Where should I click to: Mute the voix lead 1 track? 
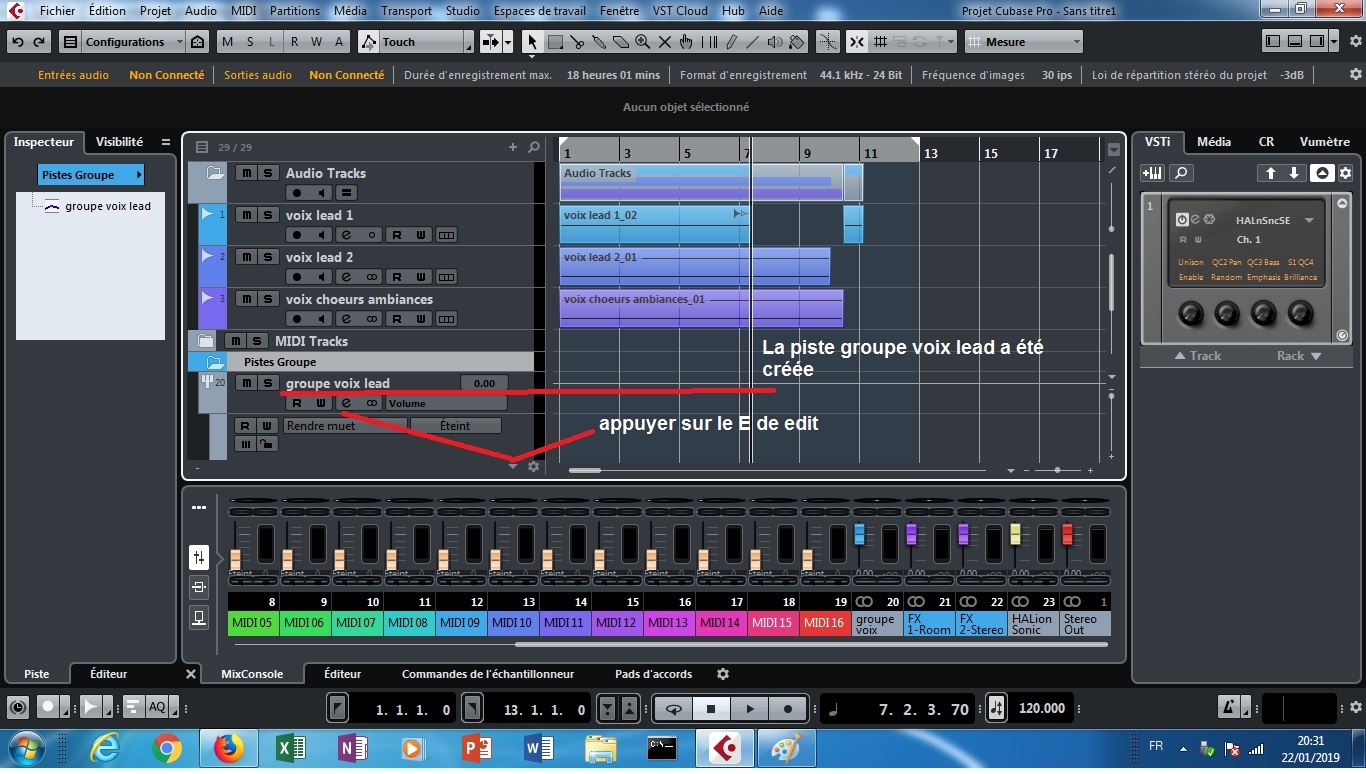pyautogui.click(x=246, y=215)
